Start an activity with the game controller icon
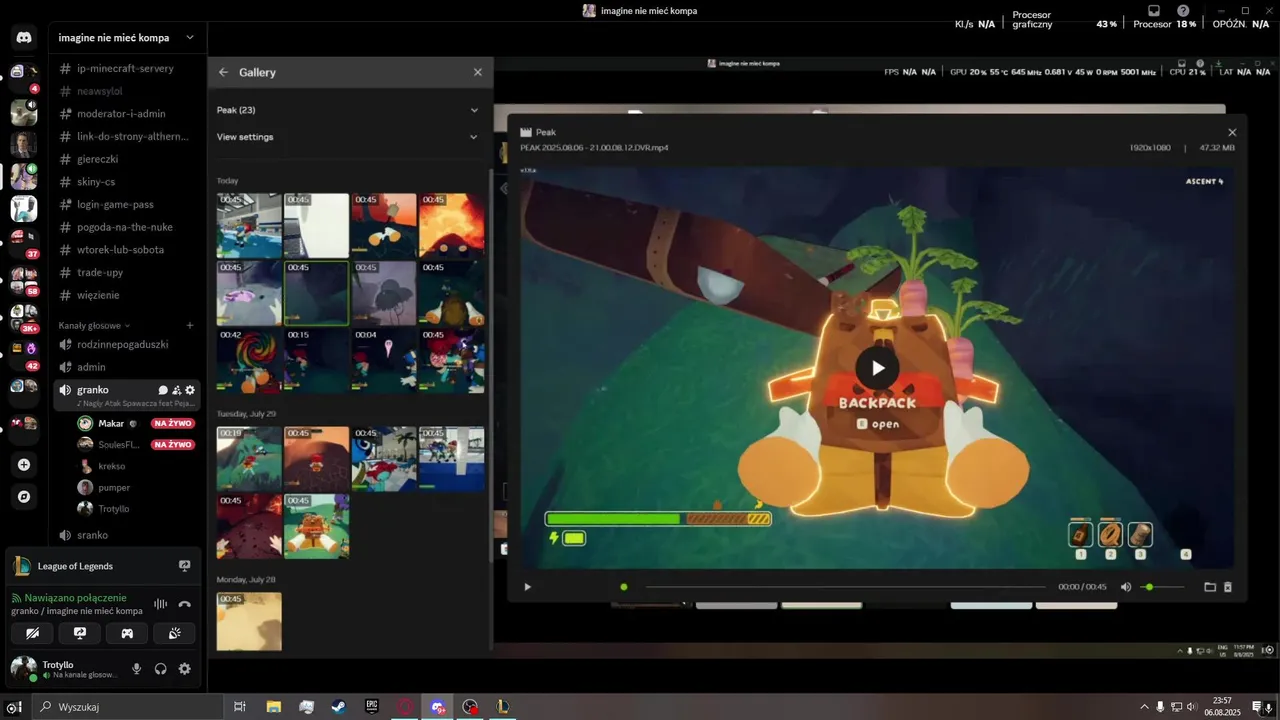The width and height of the screenshot is (1280, 720). coord(127,633)
